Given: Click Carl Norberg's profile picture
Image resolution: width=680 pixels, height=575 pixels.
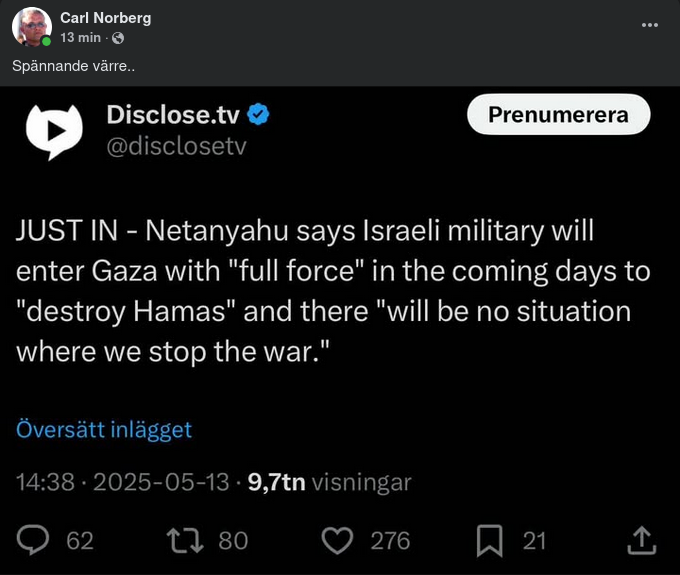Looking at the screenshot, I should (x=32, y=27).
